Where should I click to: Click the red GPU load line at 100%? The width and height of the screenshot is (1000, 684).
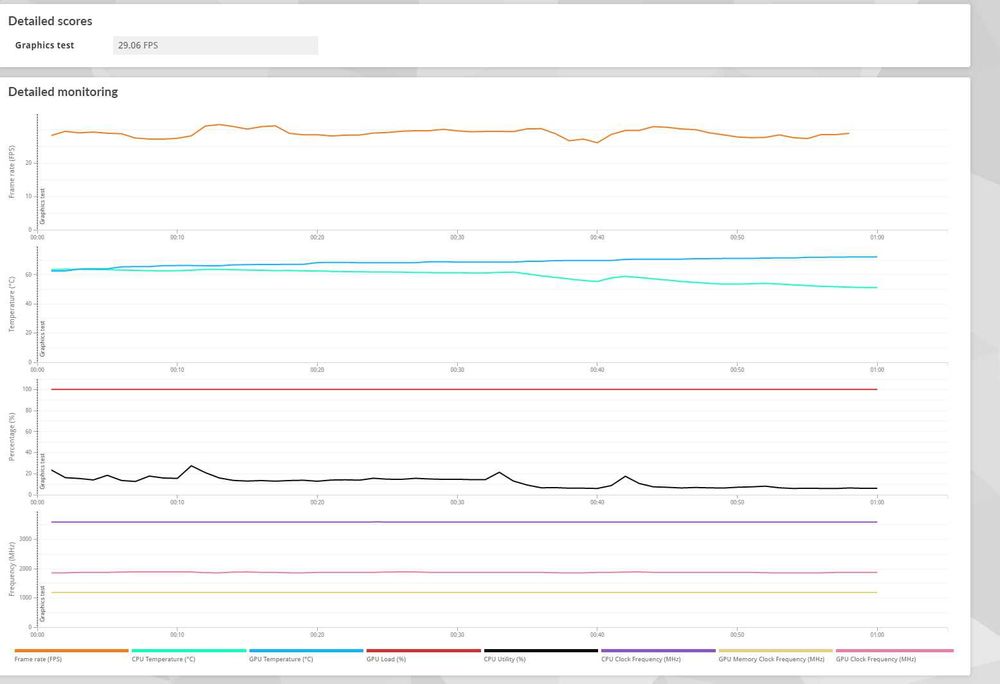click(x=464, y=389)
